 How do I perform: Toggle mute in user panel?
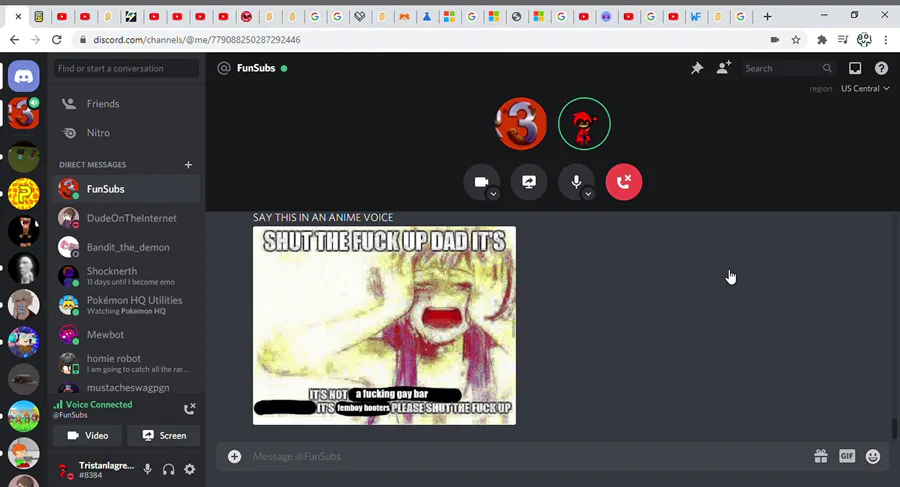[x=148, y=469]
